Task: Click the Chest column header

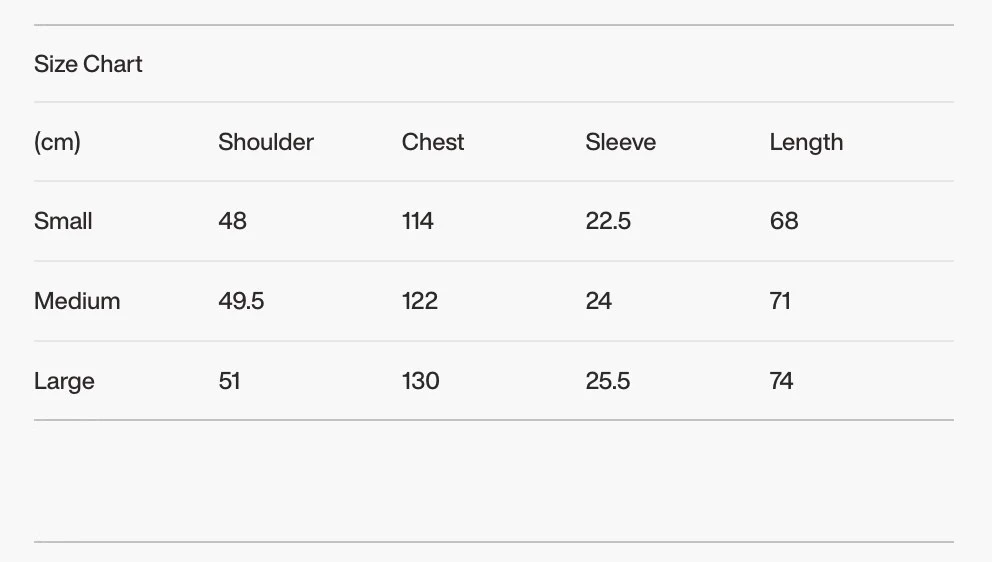Action: click(x=433, y=142)
